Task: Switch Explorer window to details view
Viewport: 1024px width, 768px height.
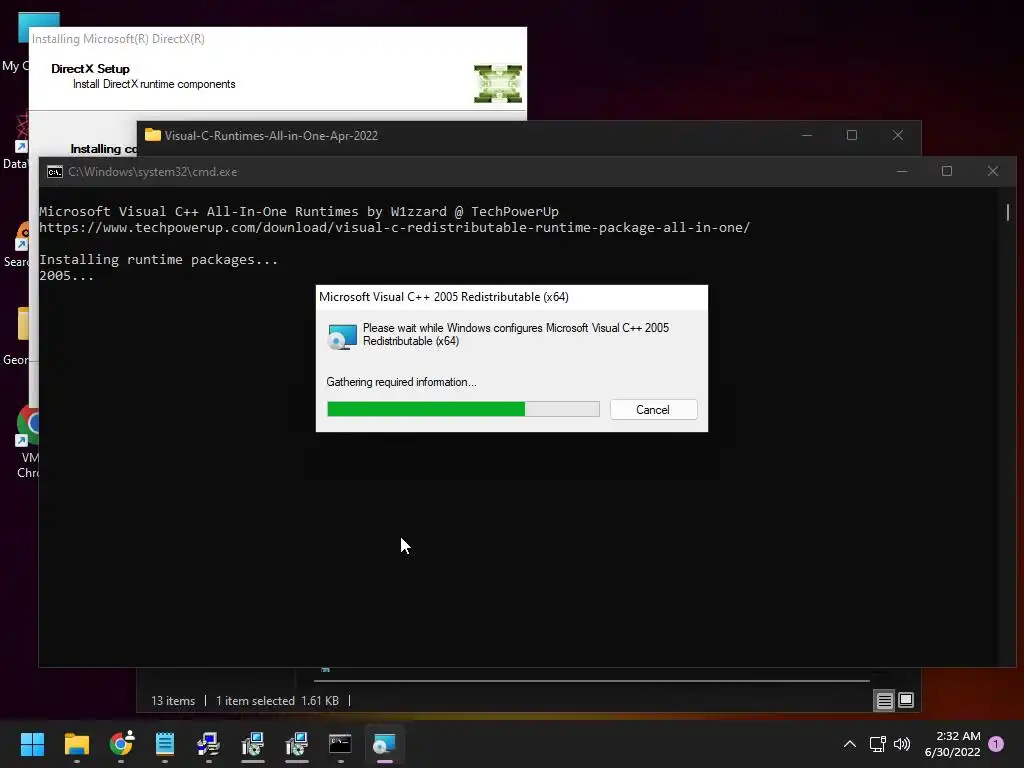Action: (884, 701)
